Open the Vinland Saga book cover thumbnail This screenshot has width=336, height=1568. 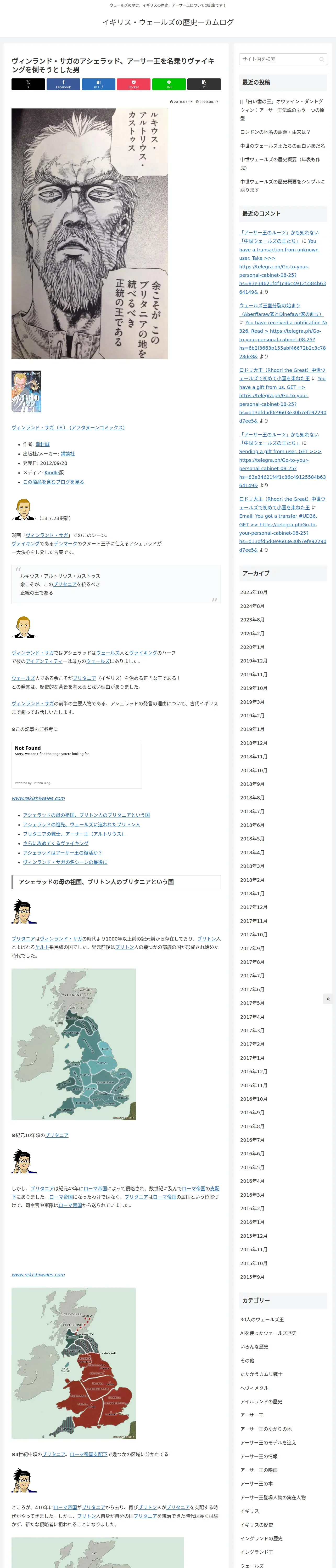point(26,391)
